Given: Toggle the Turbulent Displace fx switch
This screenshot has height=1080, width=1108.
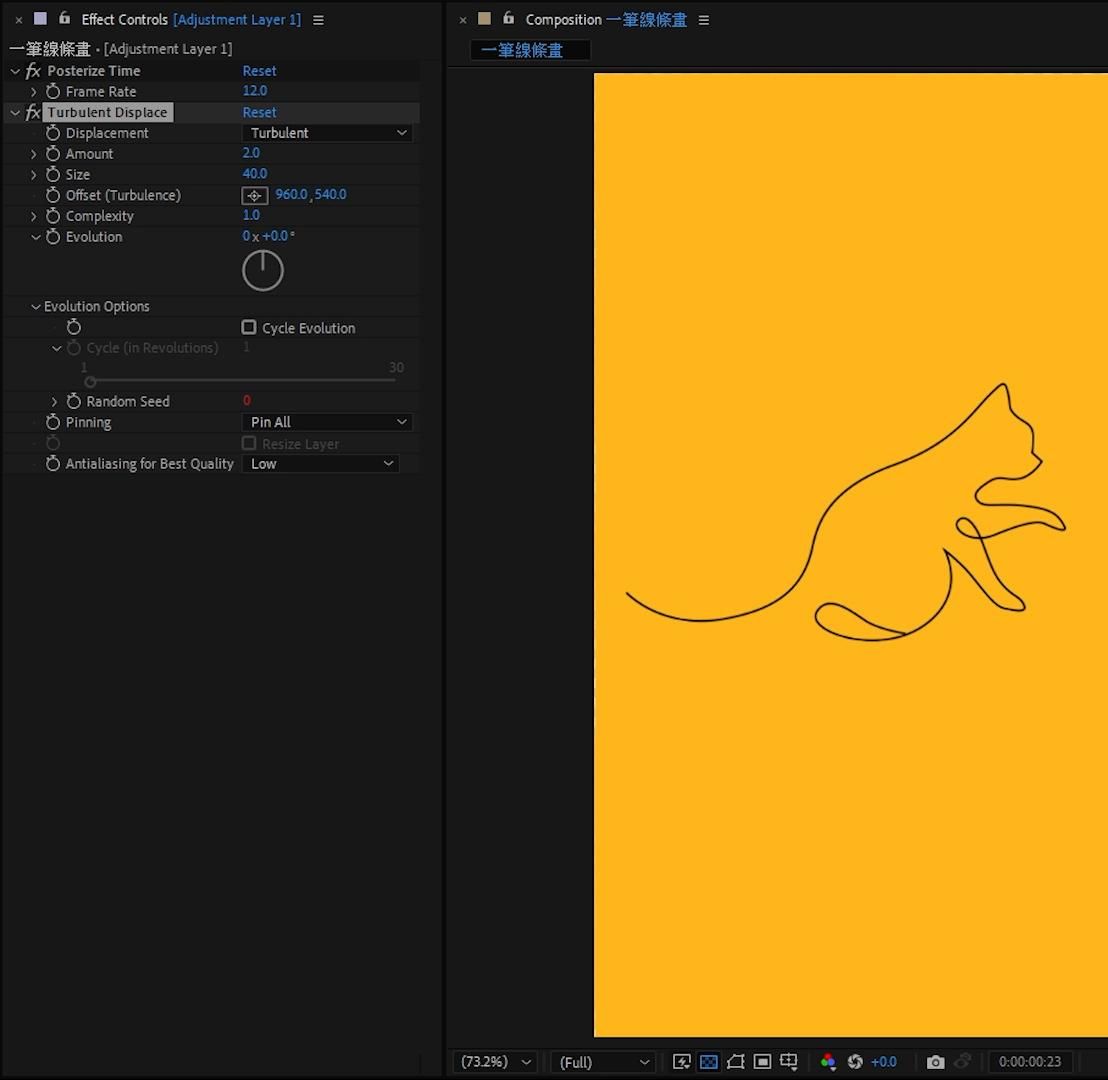Looking at the screenshot, I should 33,113.
